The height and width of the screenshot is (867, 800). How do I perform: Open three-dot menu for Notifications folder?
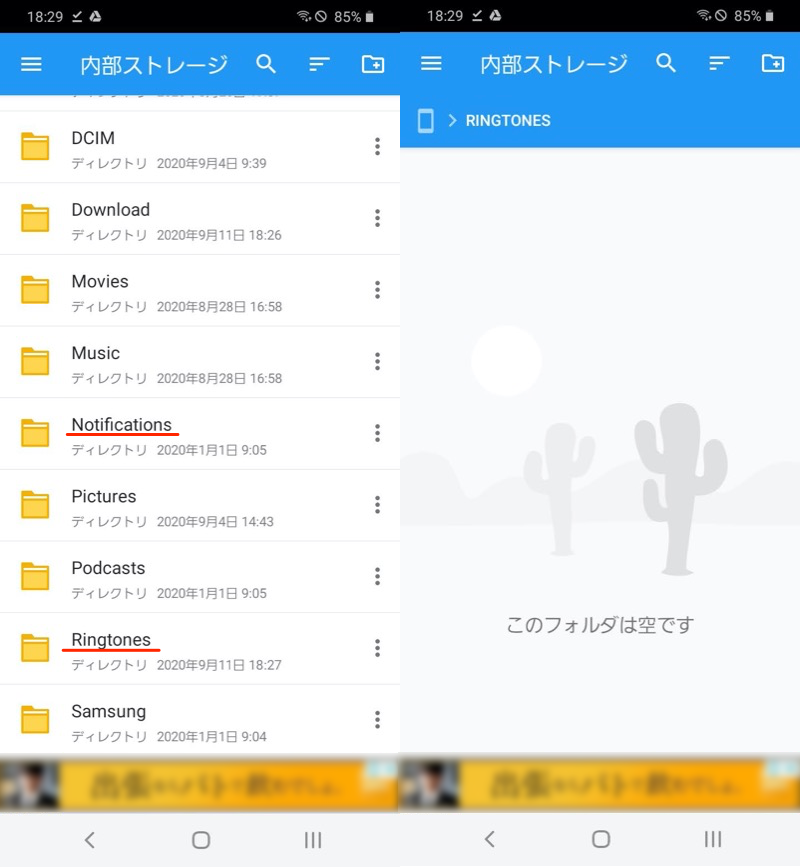click(x=377, y=433)
